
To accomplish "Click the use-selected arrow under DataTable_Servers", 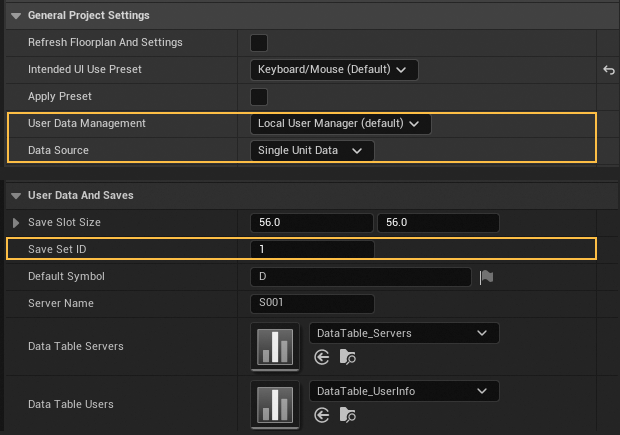I will tap(322, 357).
